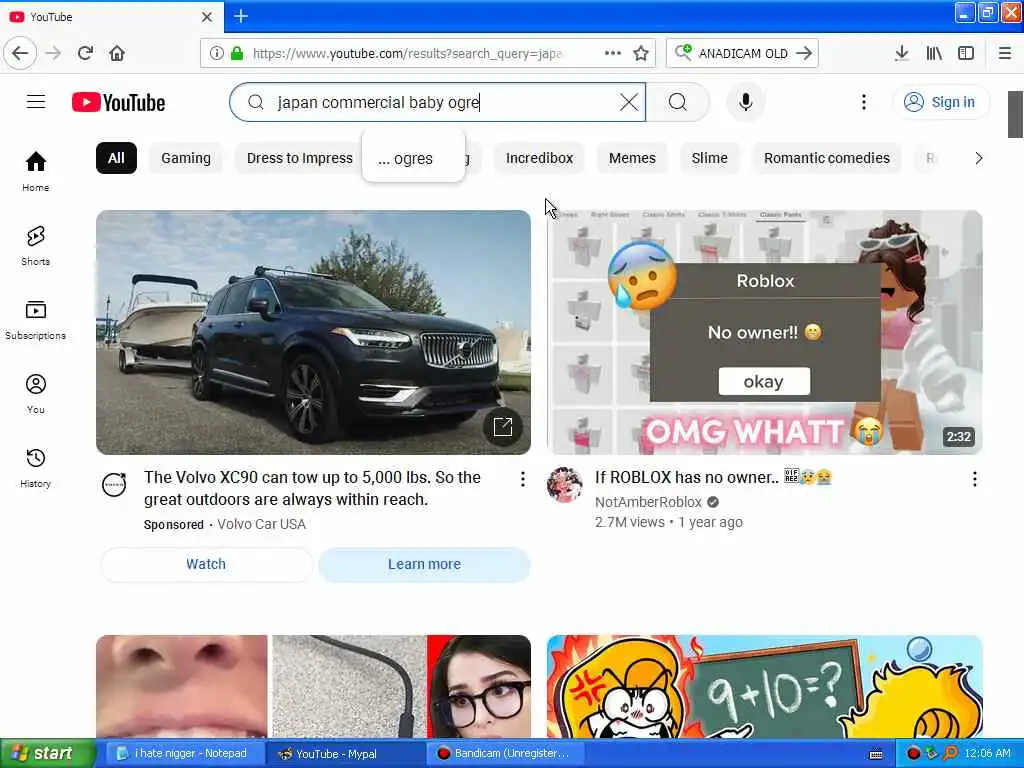Viewport: 1024px width, 768px height.
Task: Click the Watch button under Volvo ad
Action: (x=206, y=564)
